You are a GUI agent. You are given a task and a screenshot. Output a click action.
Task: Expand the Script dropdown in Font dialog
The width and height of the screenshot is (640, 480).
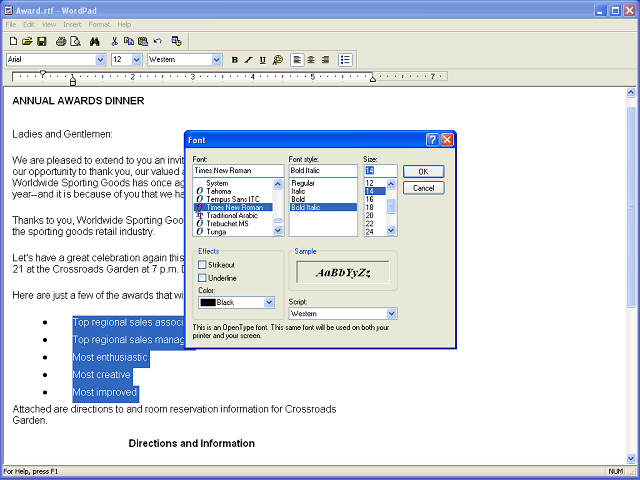tap(391, 314)
